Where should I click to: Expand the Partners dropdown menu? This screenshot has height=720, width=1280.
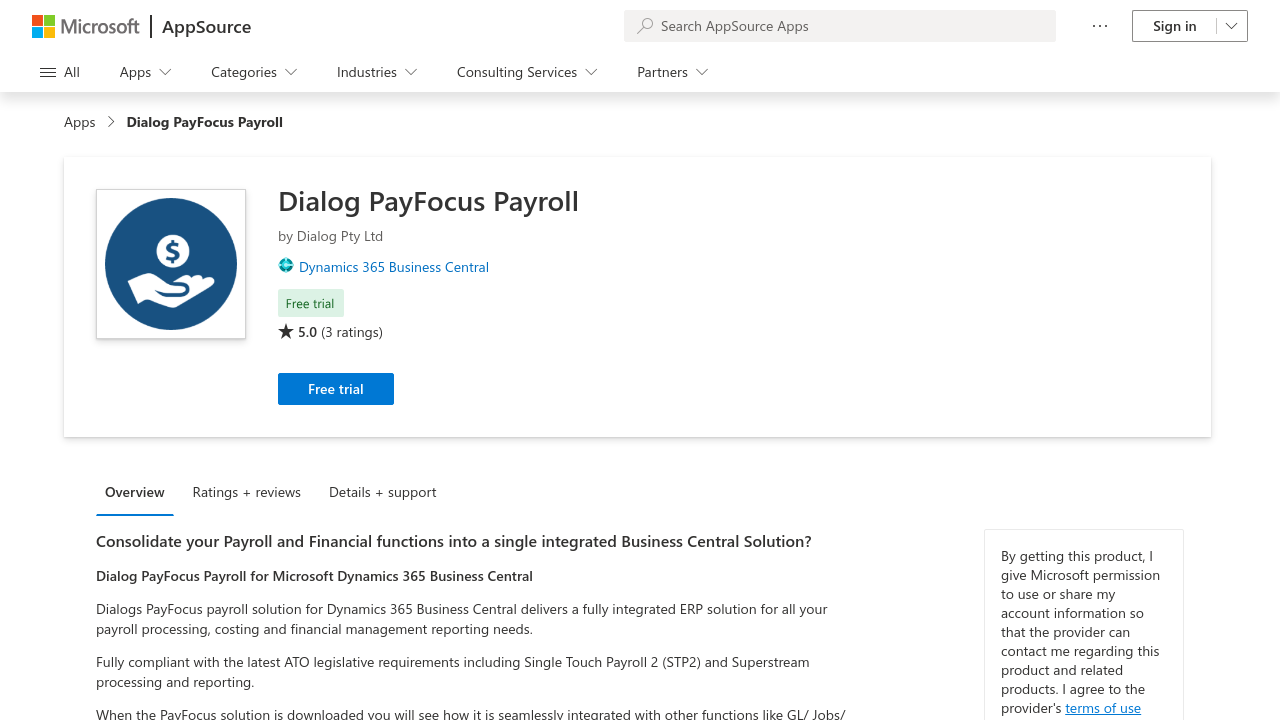point(673,72)
